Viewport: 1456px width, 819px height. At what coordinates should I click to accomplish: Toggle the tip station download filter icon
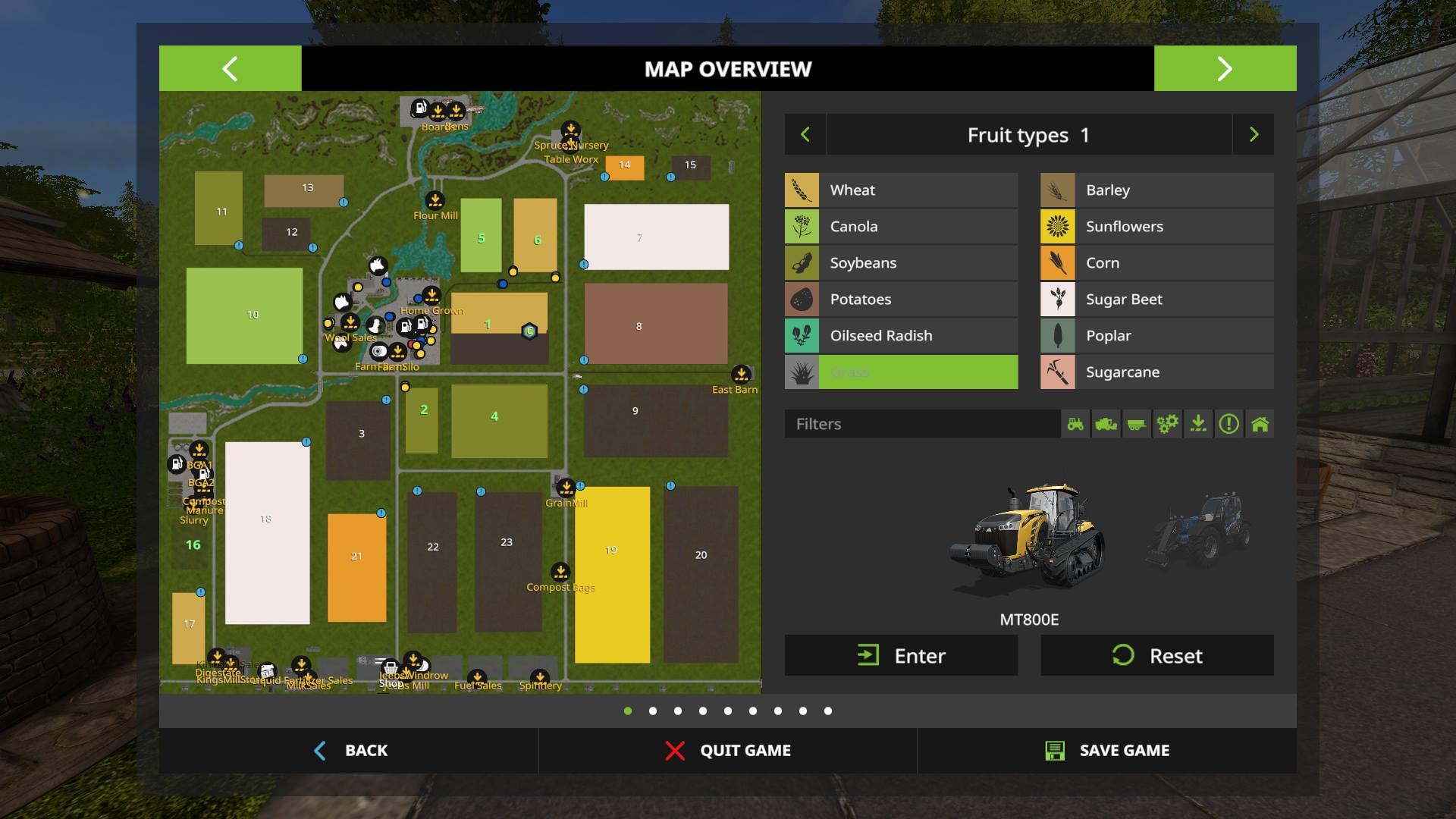[1198, 424]
